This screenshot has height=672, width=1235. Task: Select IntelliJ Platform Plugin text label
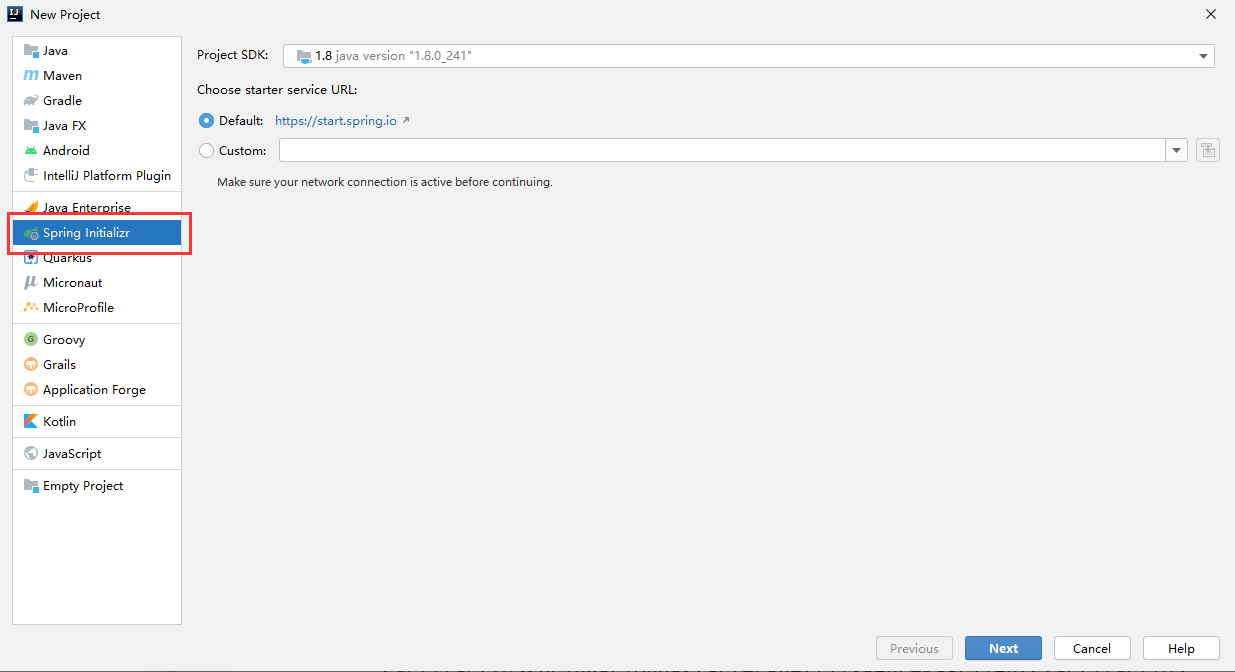click(x=107, y=175)
